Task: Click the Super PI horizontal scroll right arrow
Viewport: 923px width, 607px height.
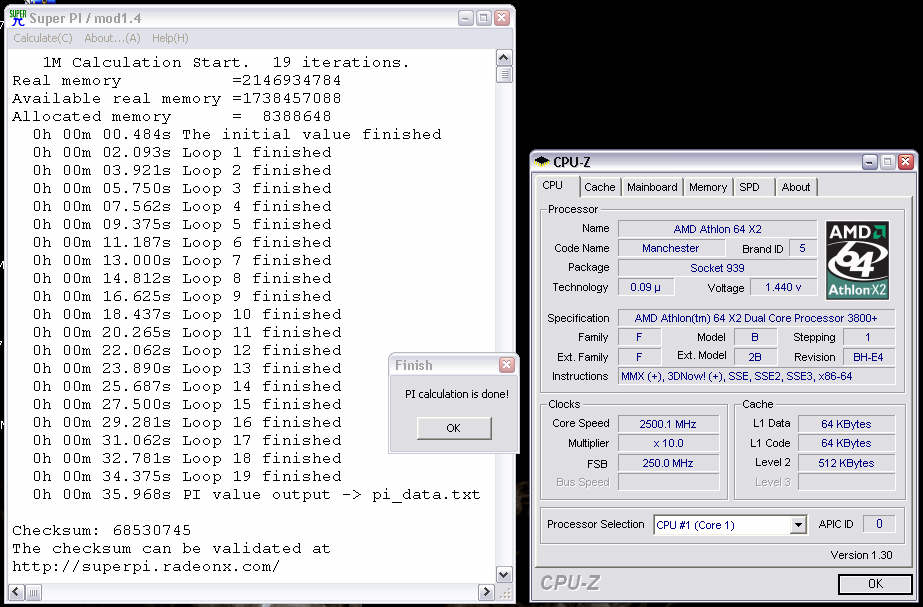Action: (x=486, y=592)
